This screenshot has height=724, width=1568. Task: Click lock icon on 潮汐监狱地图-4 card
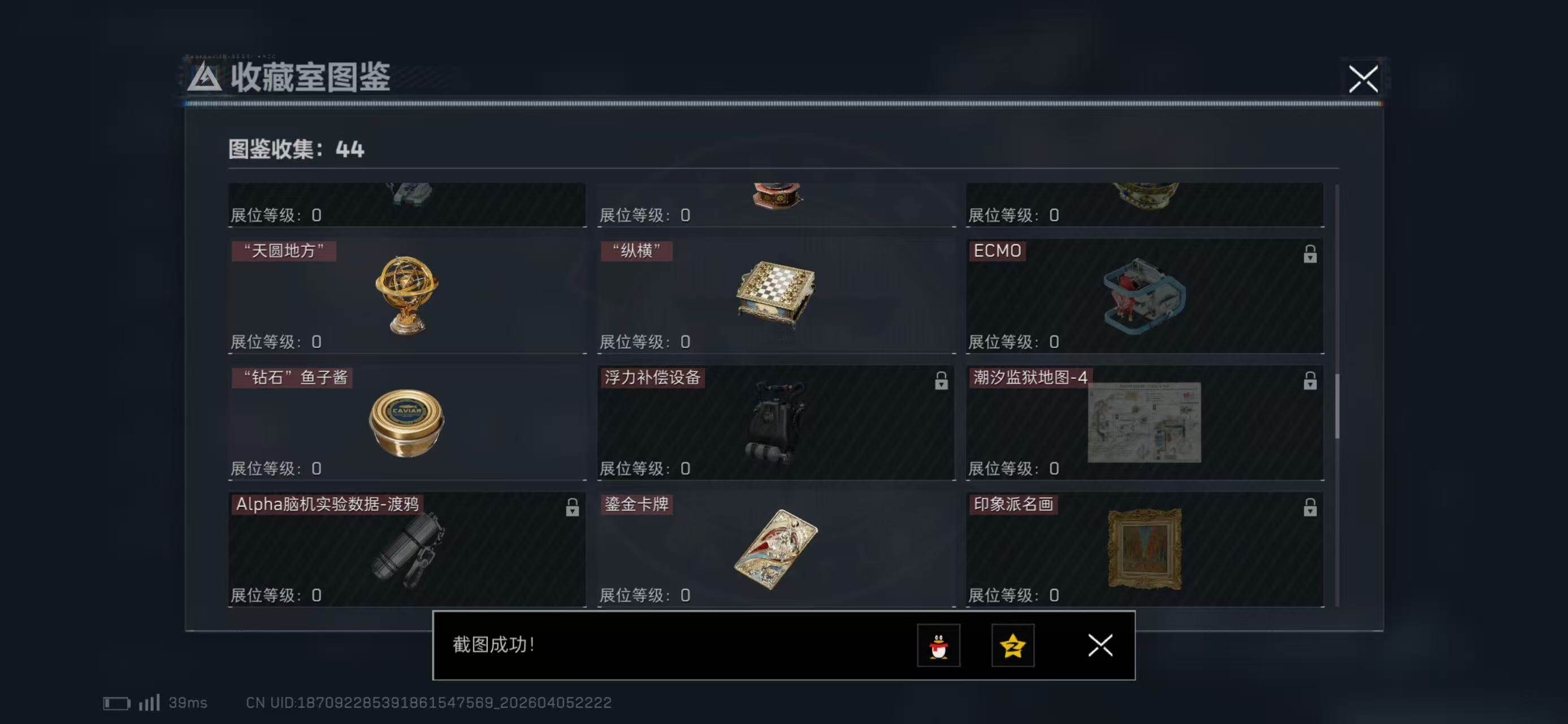click(x=1310, y=381)
